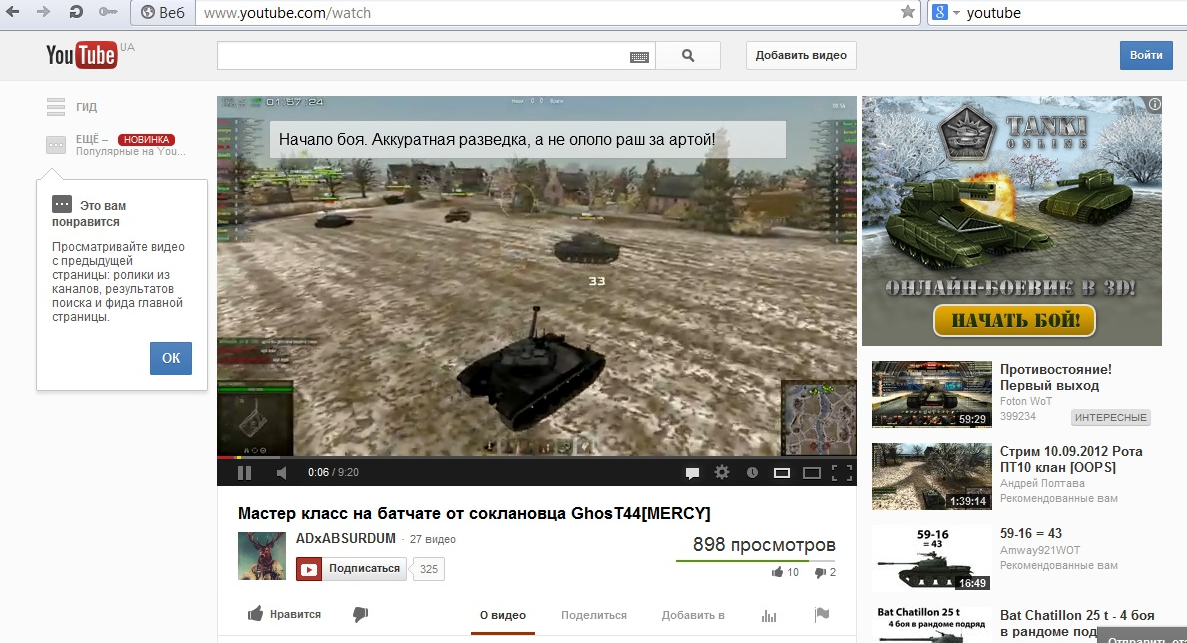Subscribe with the Подписаться button
Image resolution: width=1187 pixels, height=643 pixels.
351,569
